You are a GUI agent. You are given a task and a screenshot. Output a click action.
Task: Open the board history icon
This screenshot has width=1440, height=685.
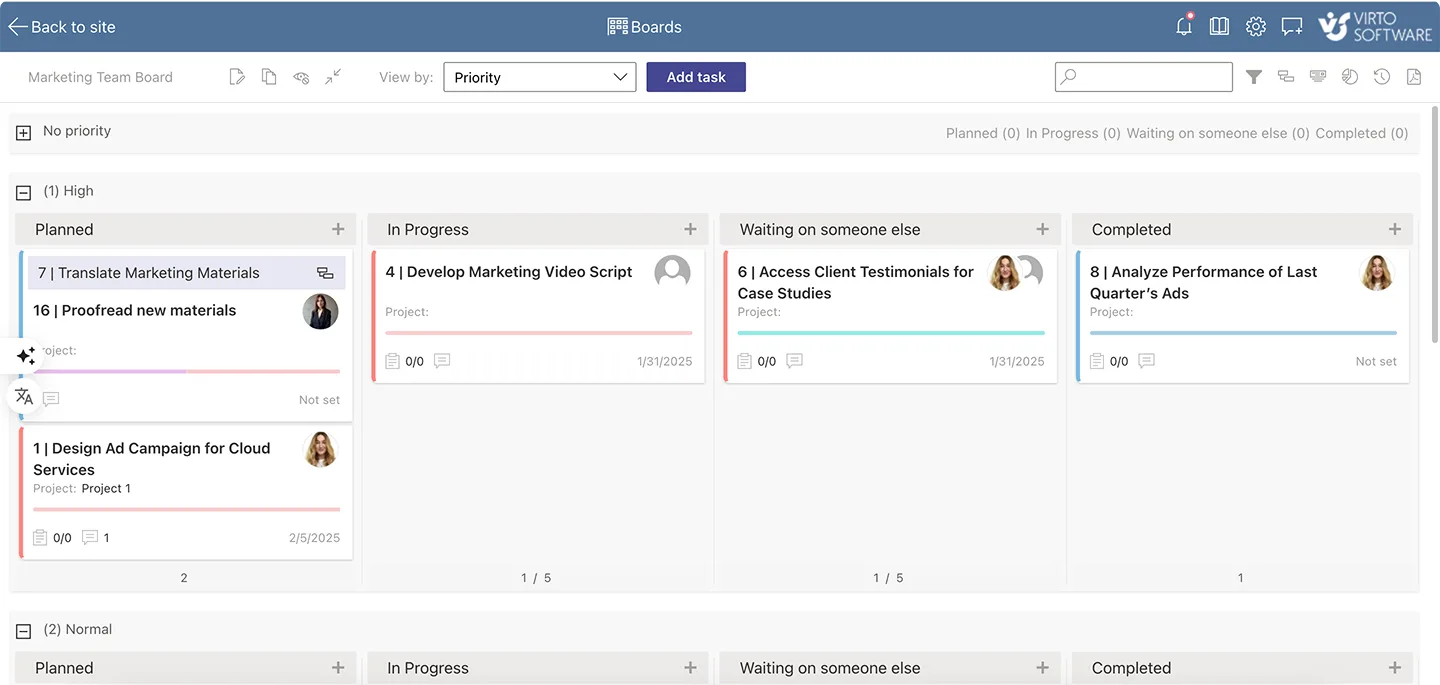point(1382,76)
